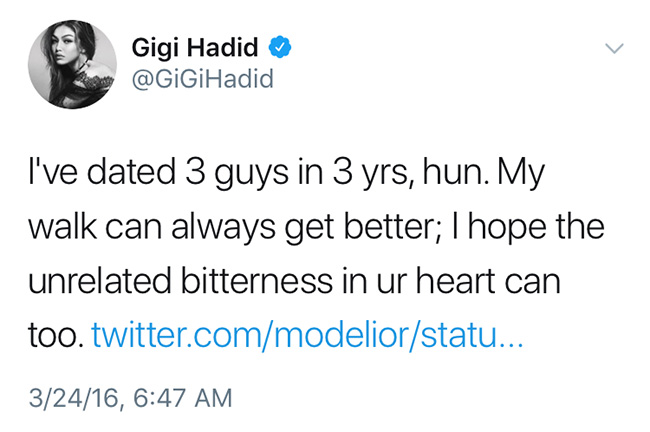Open the @GiGiHadid handle link

(199, 77)
